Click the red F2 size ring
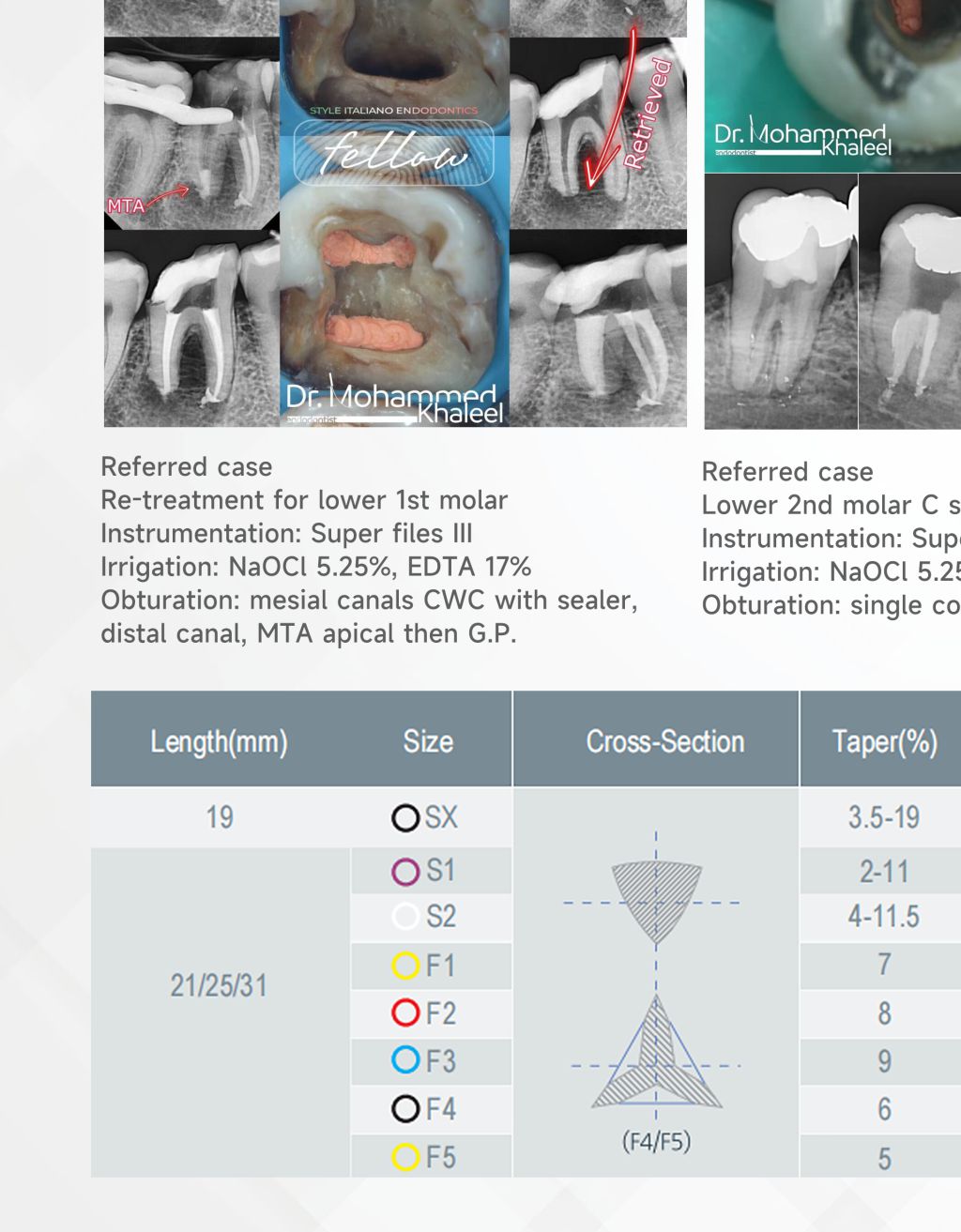 coord(405,1013)
